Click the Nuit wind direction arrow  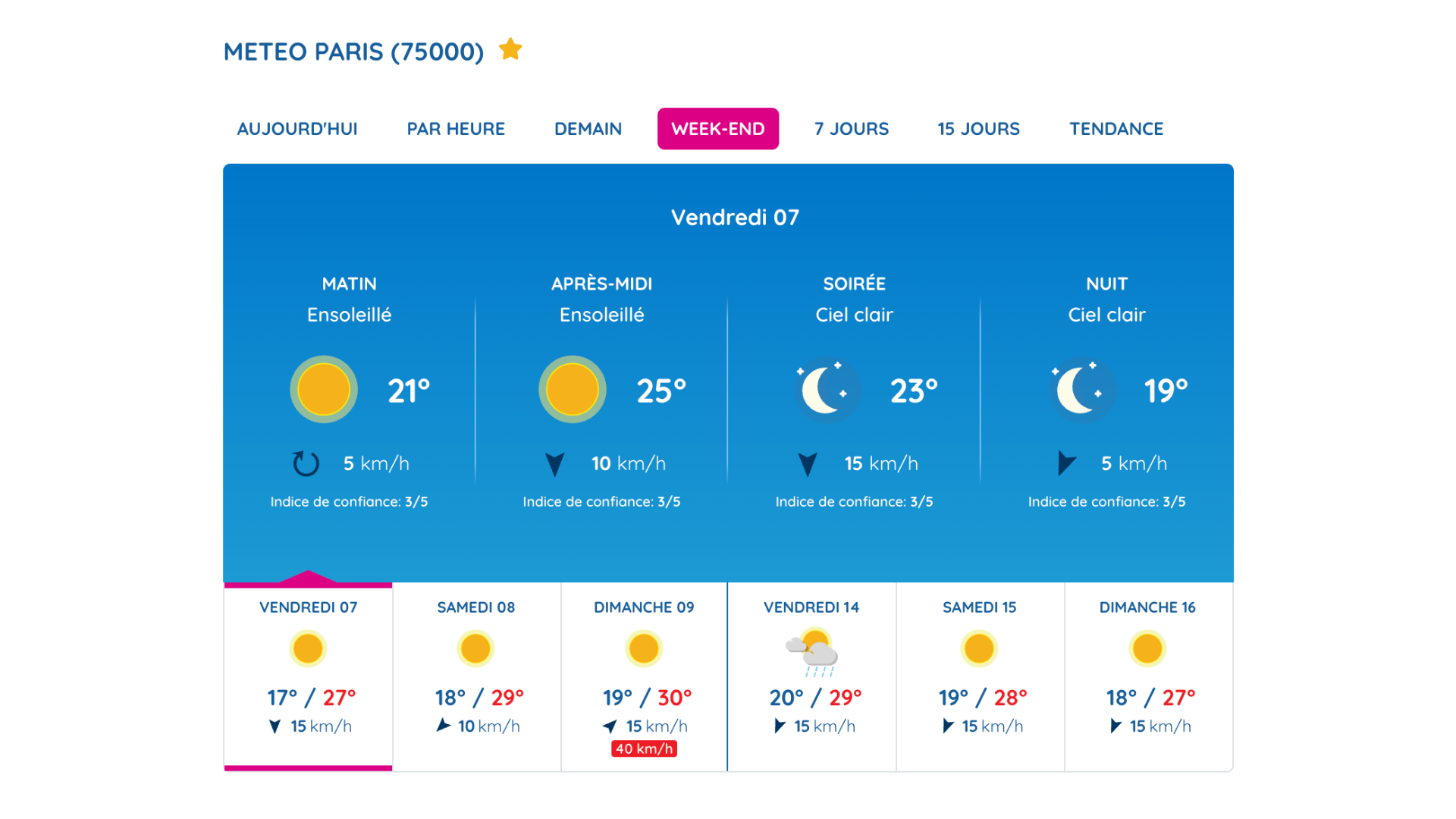point(1066,463)
